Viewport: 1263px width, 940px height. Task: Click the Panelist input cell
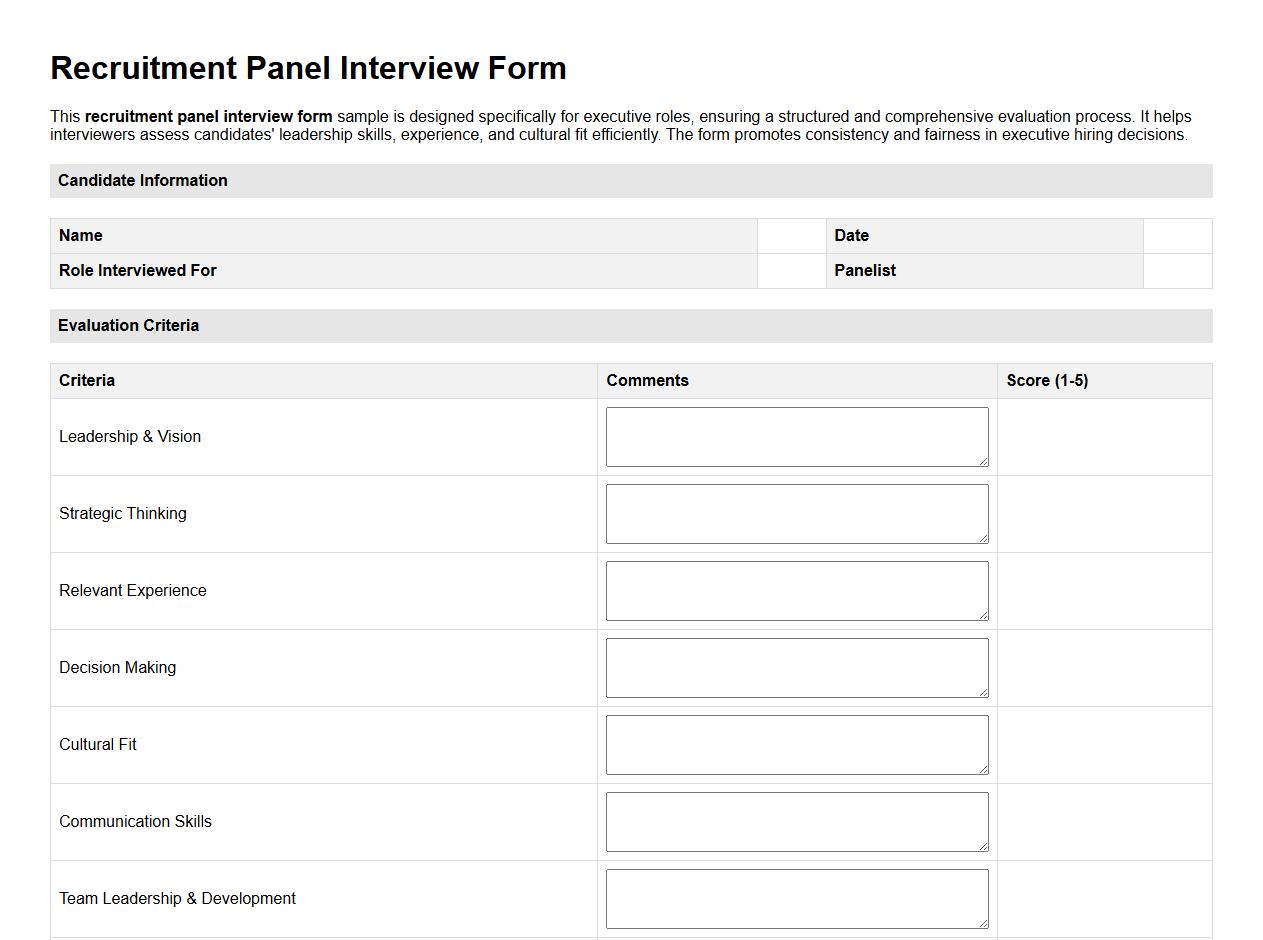click(1177, 270)
